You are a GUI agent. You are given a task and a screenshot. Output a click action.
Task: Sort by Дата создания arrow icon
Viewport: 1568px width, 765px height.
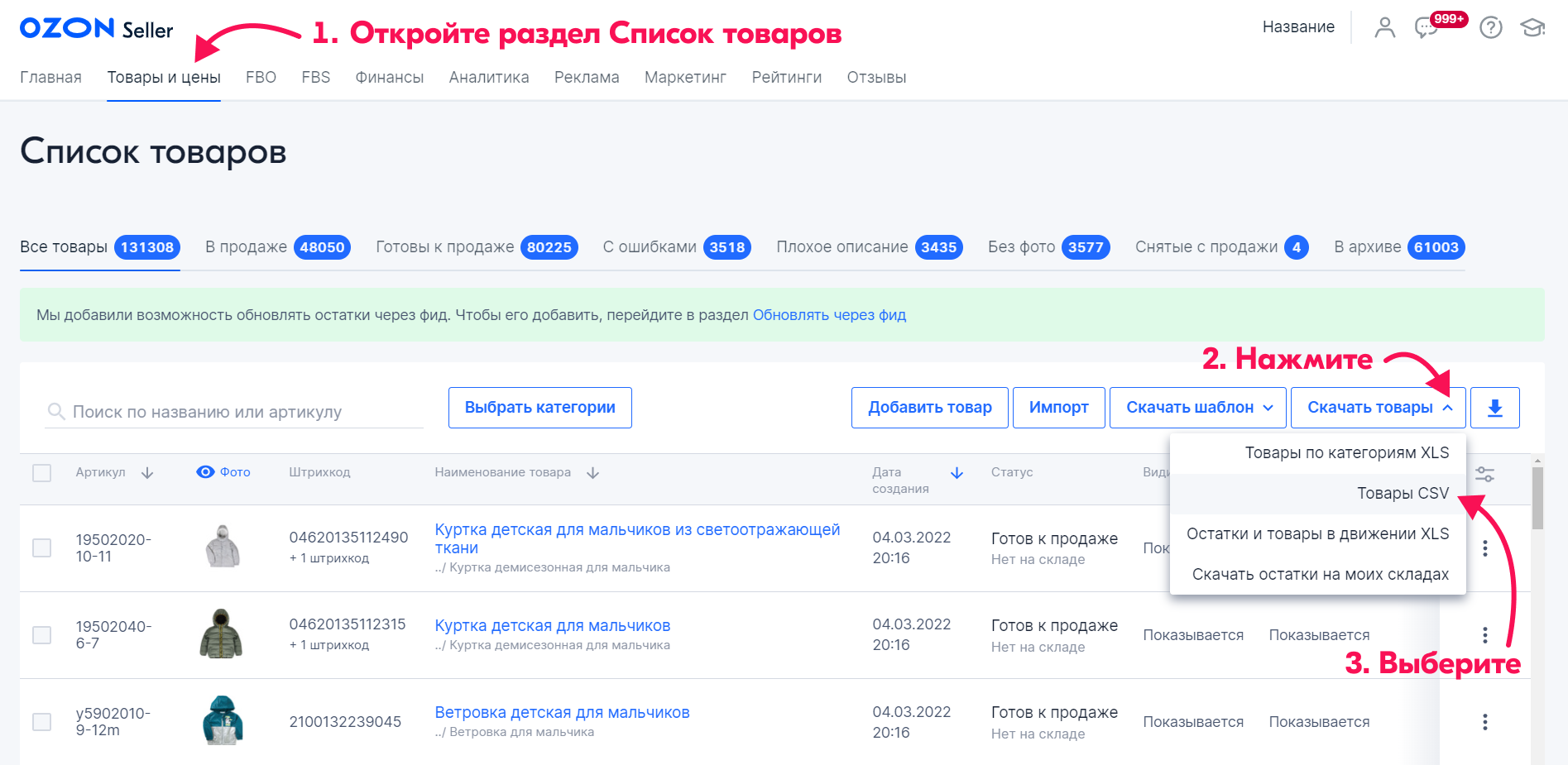[x=957, y=473]
